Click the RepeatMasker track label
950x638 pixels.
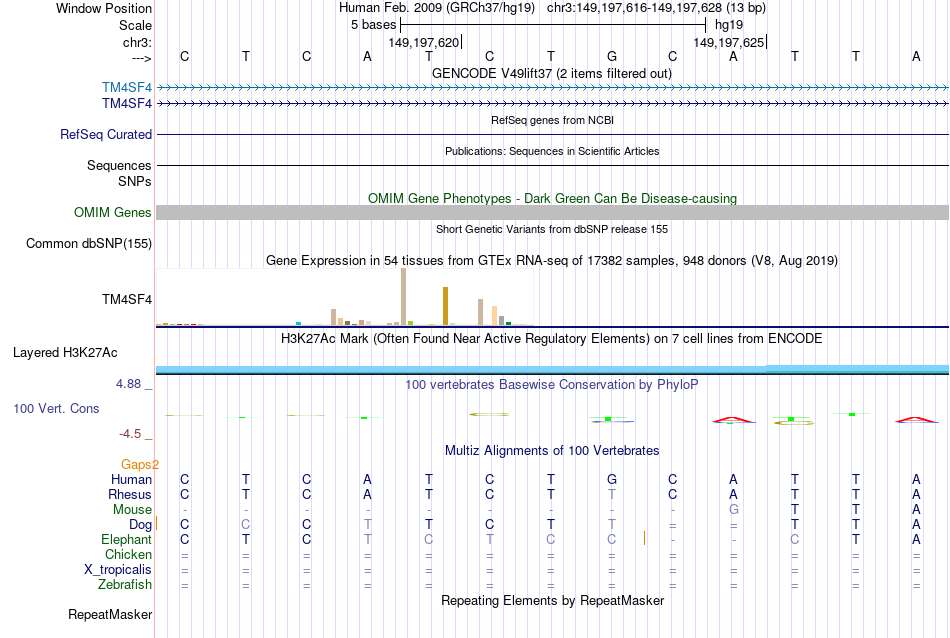tap(110, 614)
